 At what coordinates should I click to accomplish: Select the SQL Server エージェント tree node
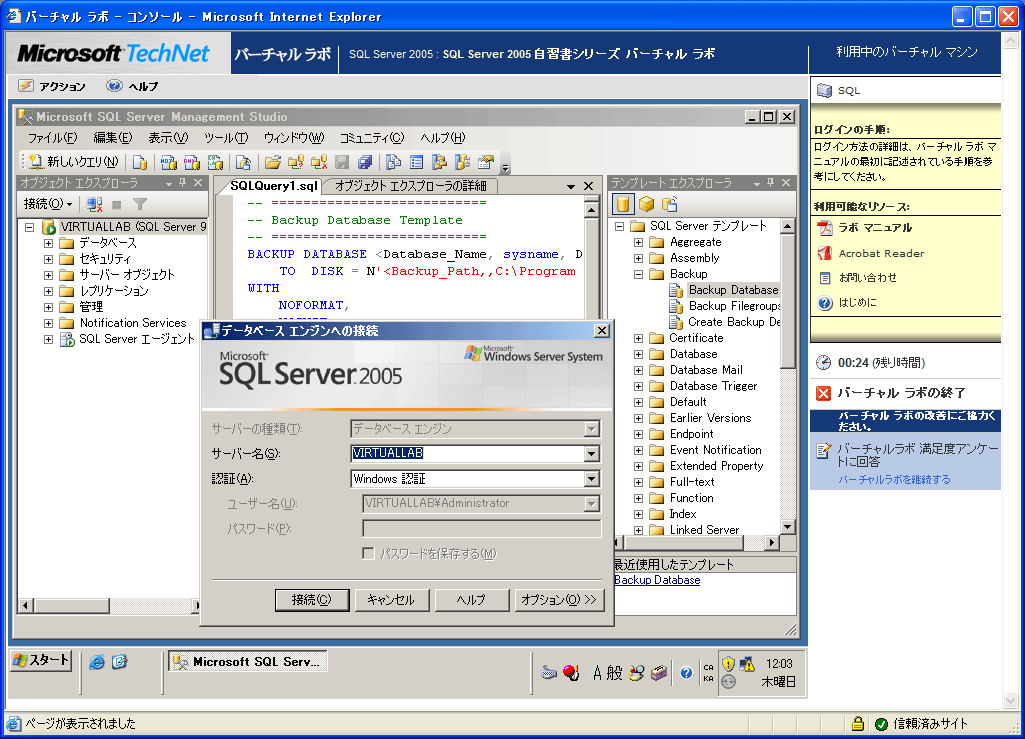137,339
